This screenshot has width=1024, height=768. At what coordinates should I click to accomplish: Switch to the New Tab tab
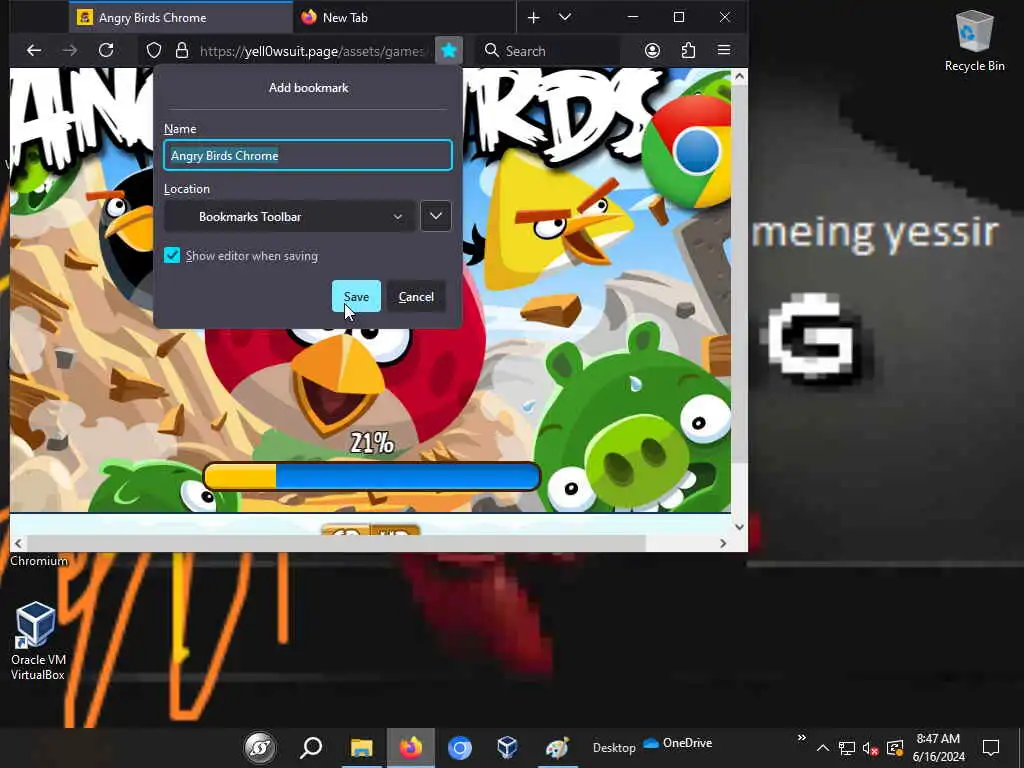(x=405, y=18)
